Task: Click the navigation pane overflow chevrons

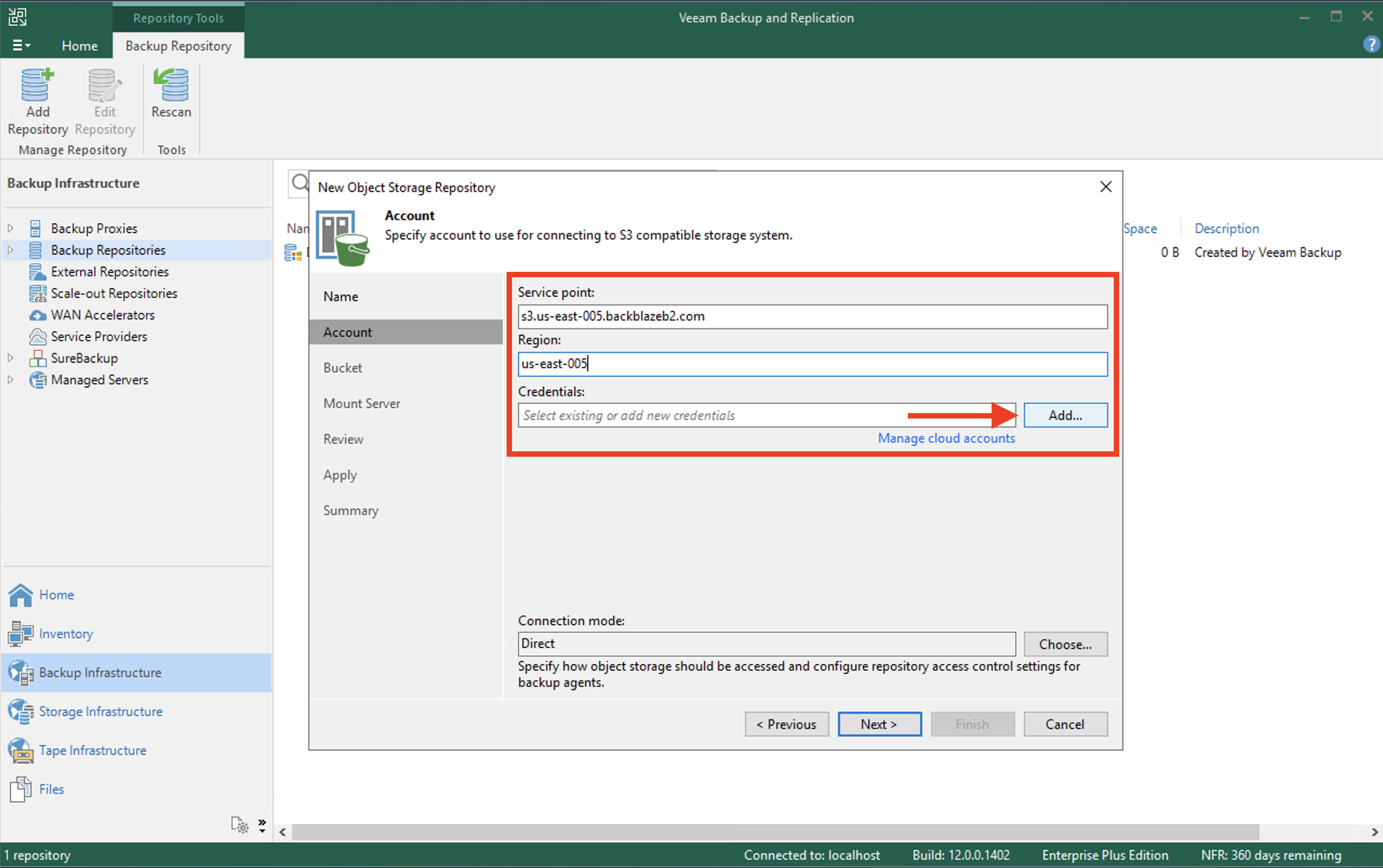Action: pyautogui.click(x=262, y=825)
